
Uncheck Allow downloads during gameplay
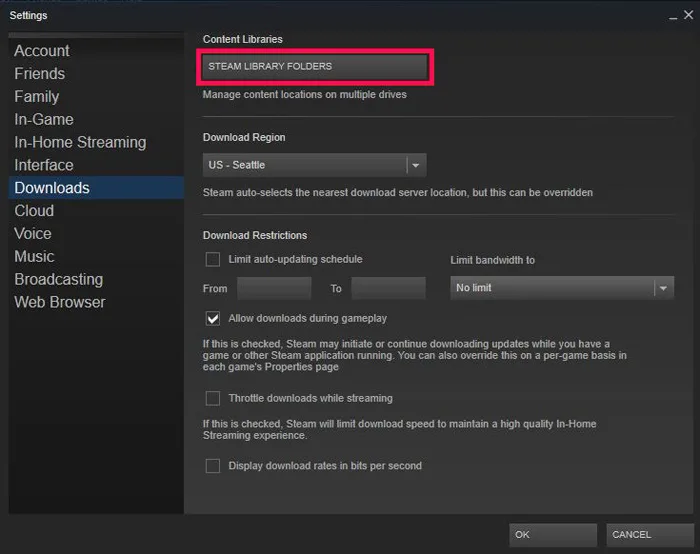click(x=212, y=318)
